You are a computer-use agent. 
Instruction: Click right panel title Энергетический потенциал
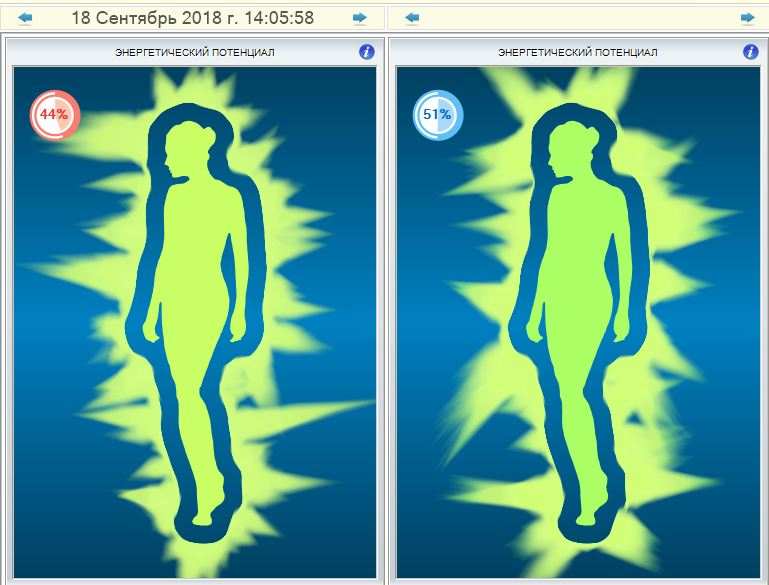[578, 52]
